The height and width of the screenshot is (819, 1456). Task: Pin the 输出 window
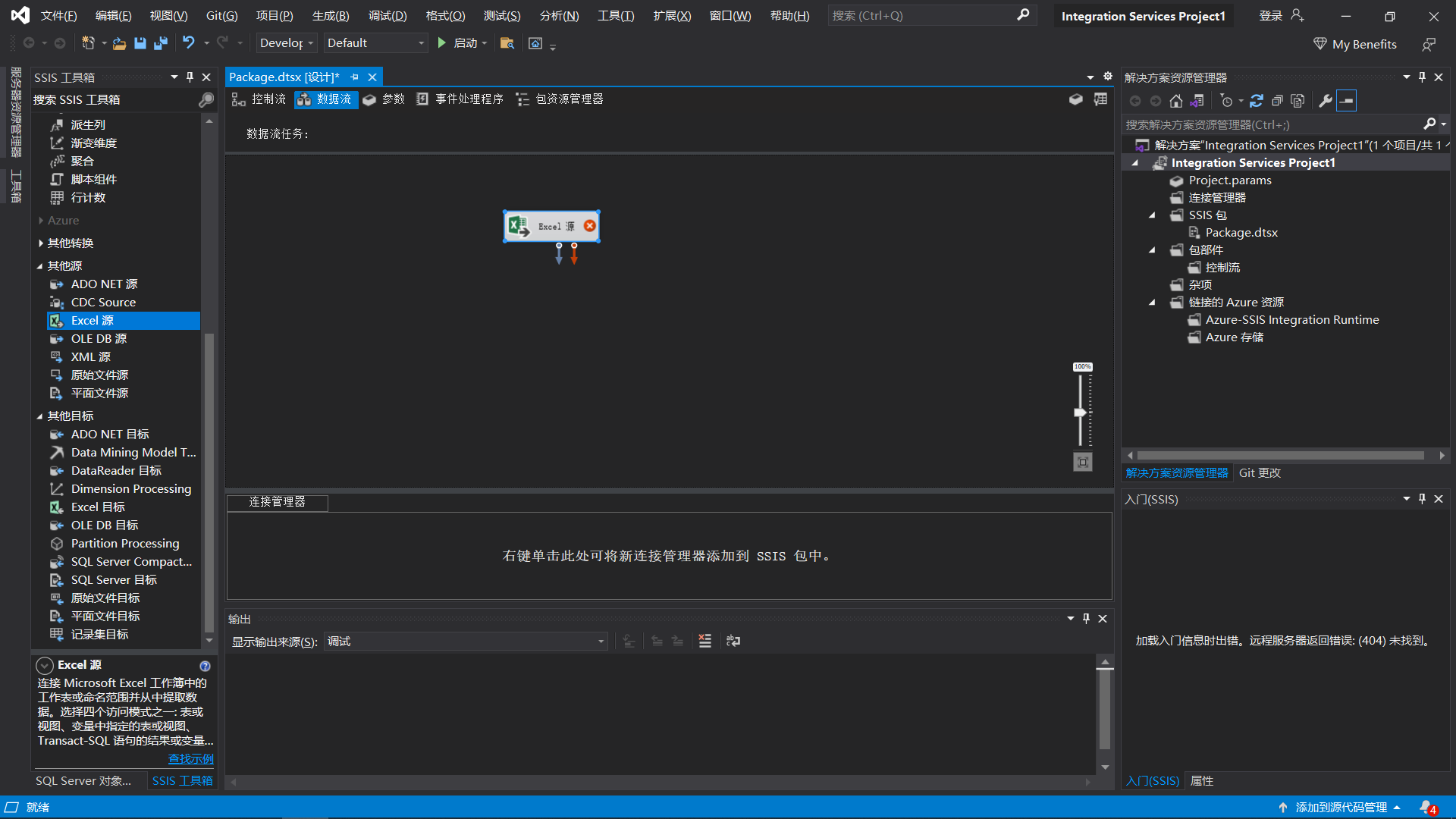1086,618
